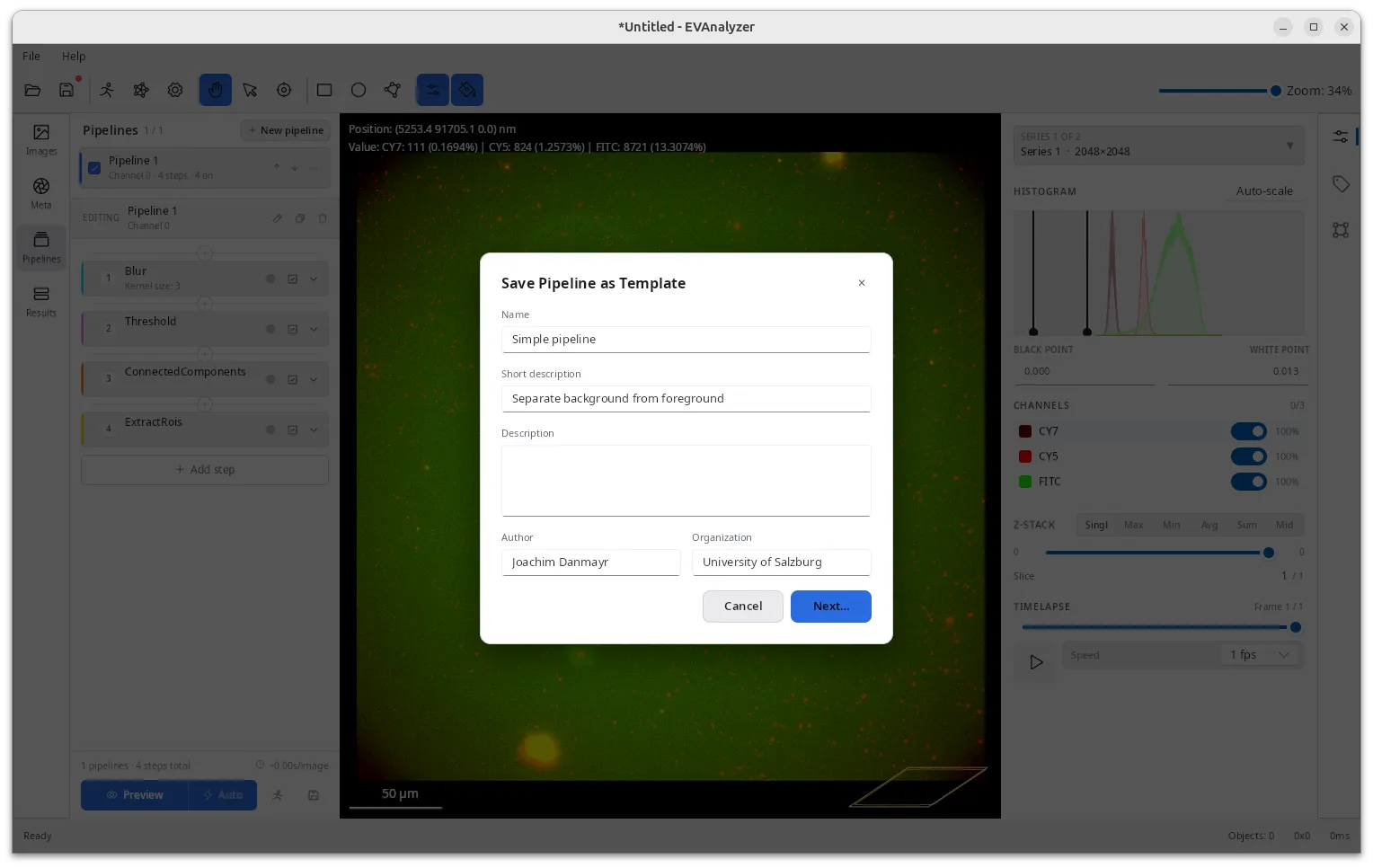
Task: Click the Auto-scale histogram button
Action: pyautogui.click(x=1264, y=191)
